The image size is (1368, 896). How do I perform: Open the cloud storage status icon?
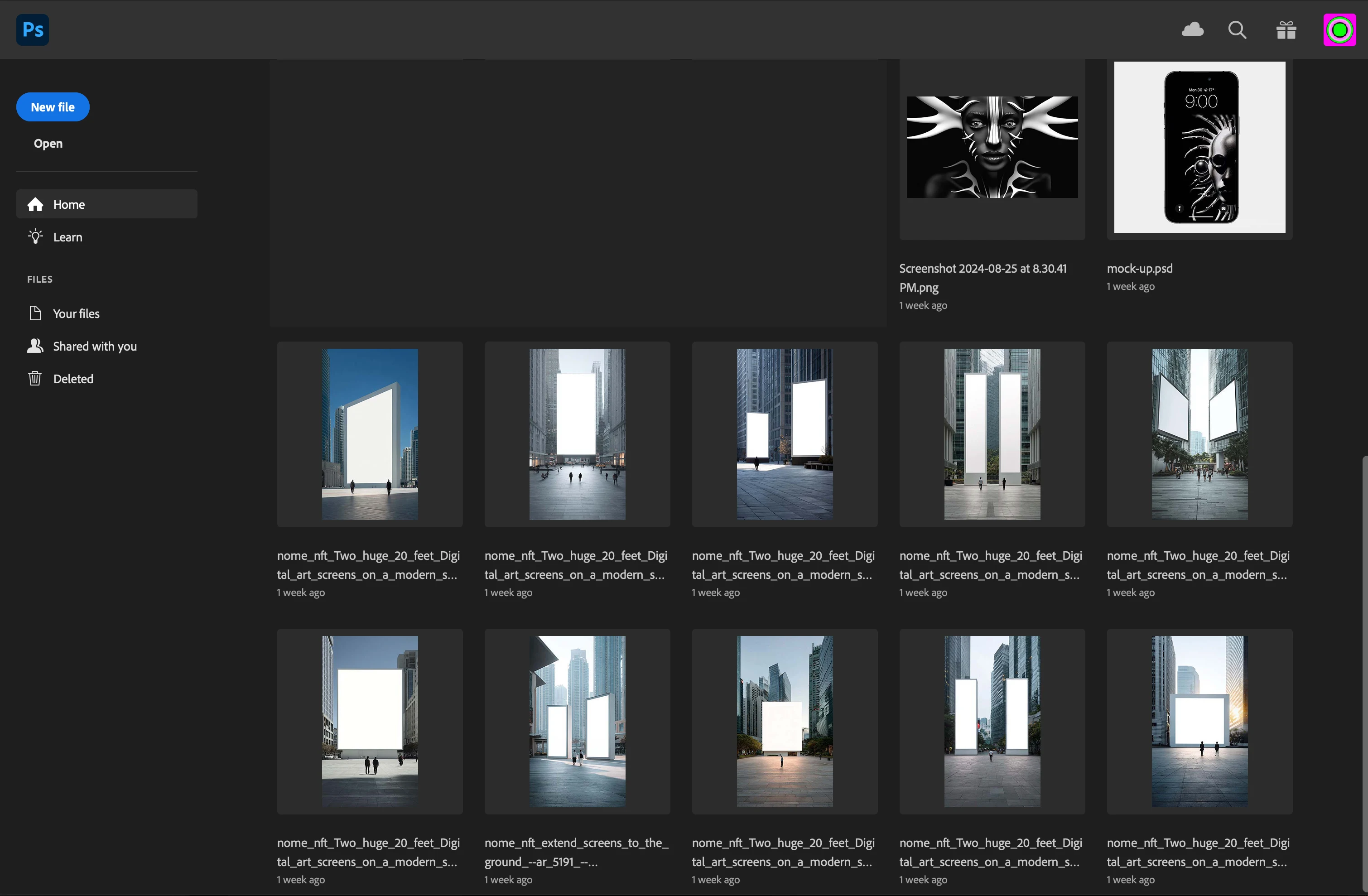coord(1193,29)
